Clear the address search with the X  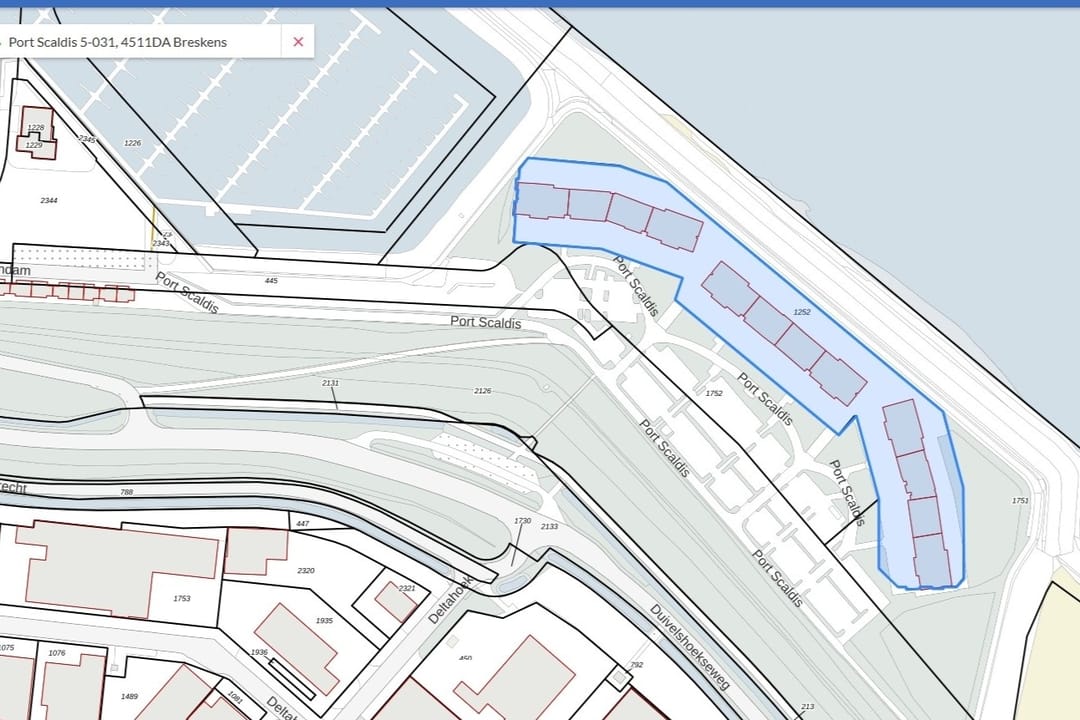coord(298,42)
